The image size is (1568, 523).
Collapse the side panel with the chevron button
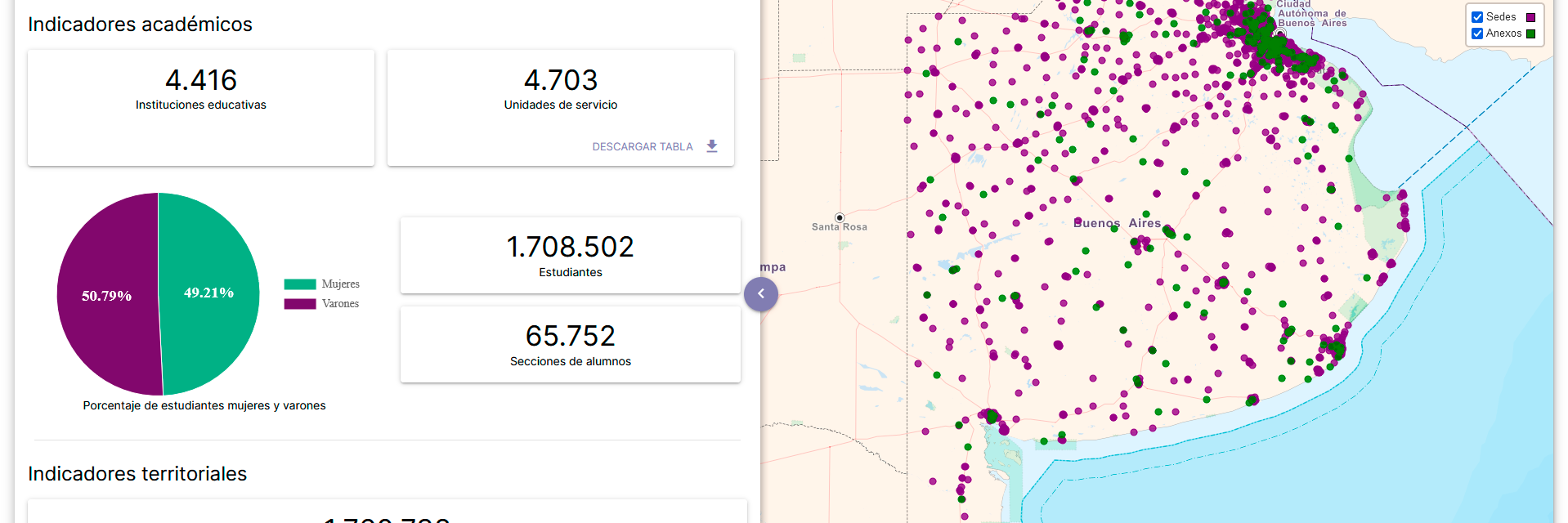760,294
